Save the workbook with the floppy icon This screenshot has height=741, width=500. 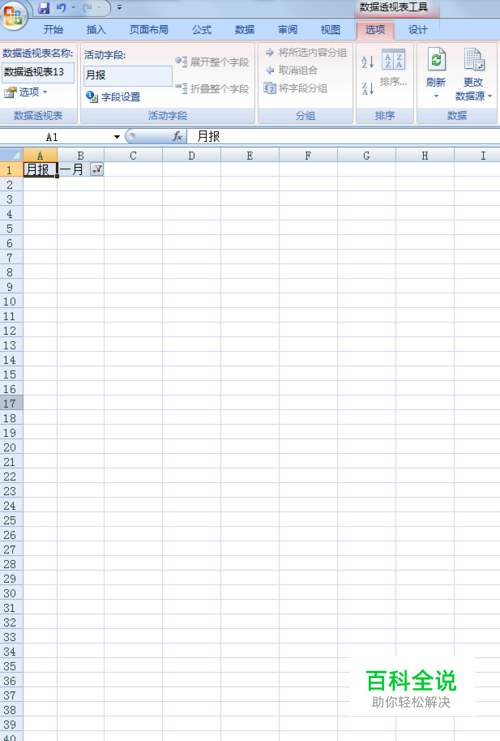pos(43,8)
